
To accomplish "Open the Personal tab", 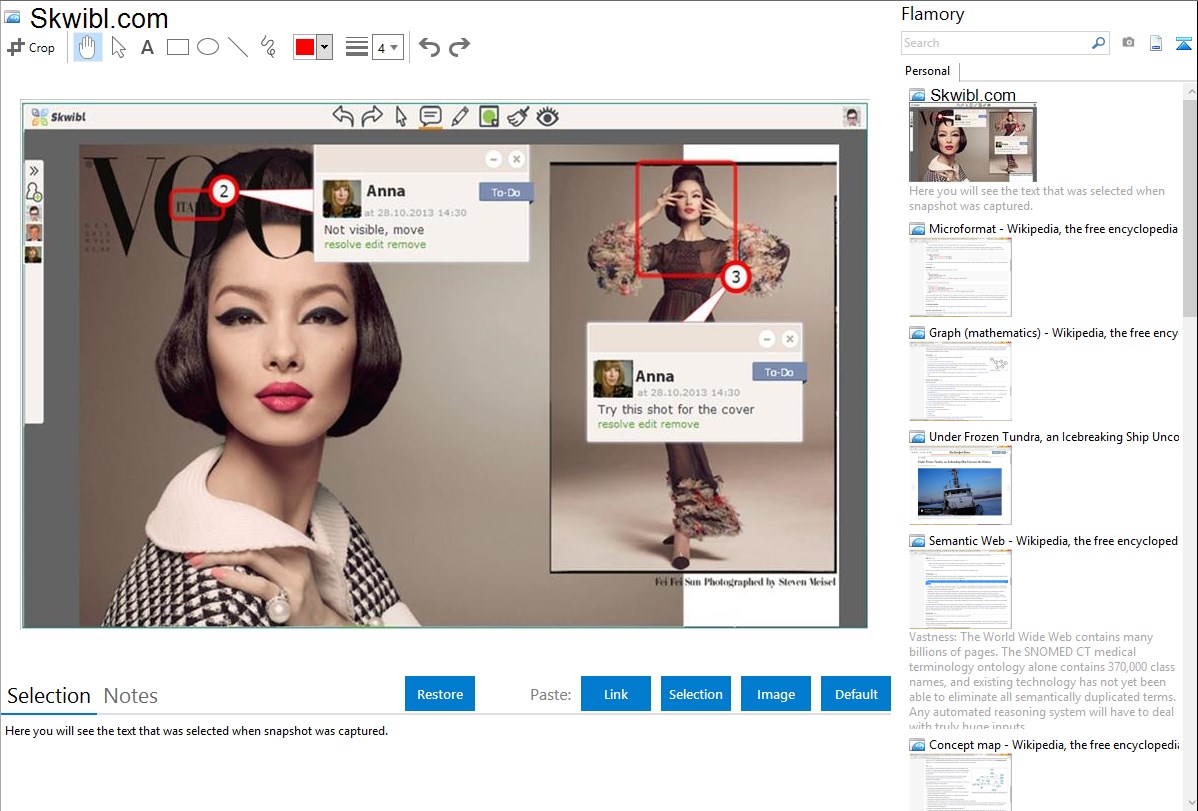I will 927,71.
